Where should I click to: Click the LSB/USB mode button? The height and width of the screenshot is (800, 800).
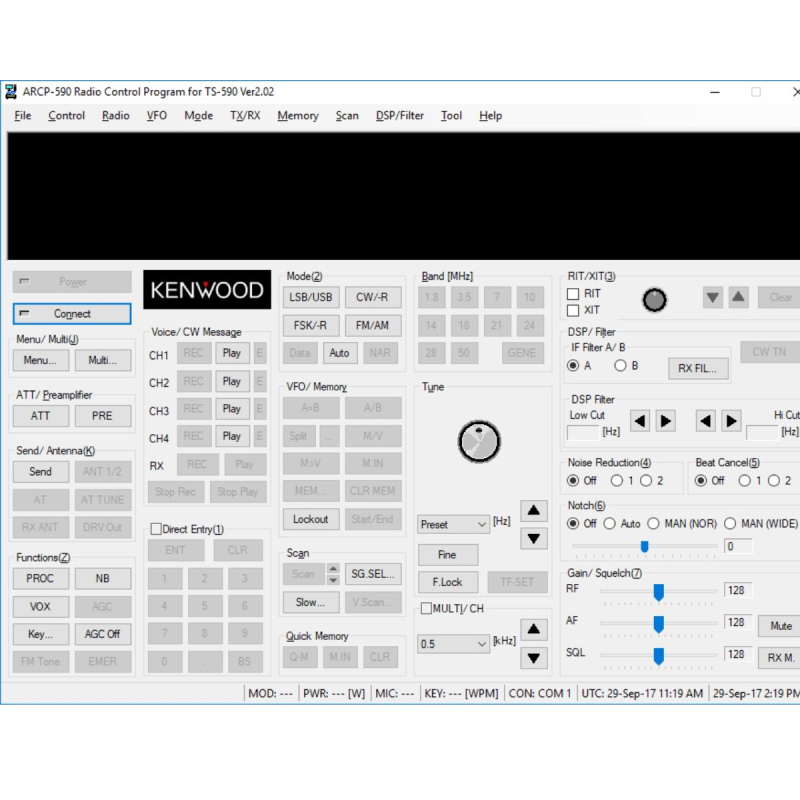[x=311, y=297]
